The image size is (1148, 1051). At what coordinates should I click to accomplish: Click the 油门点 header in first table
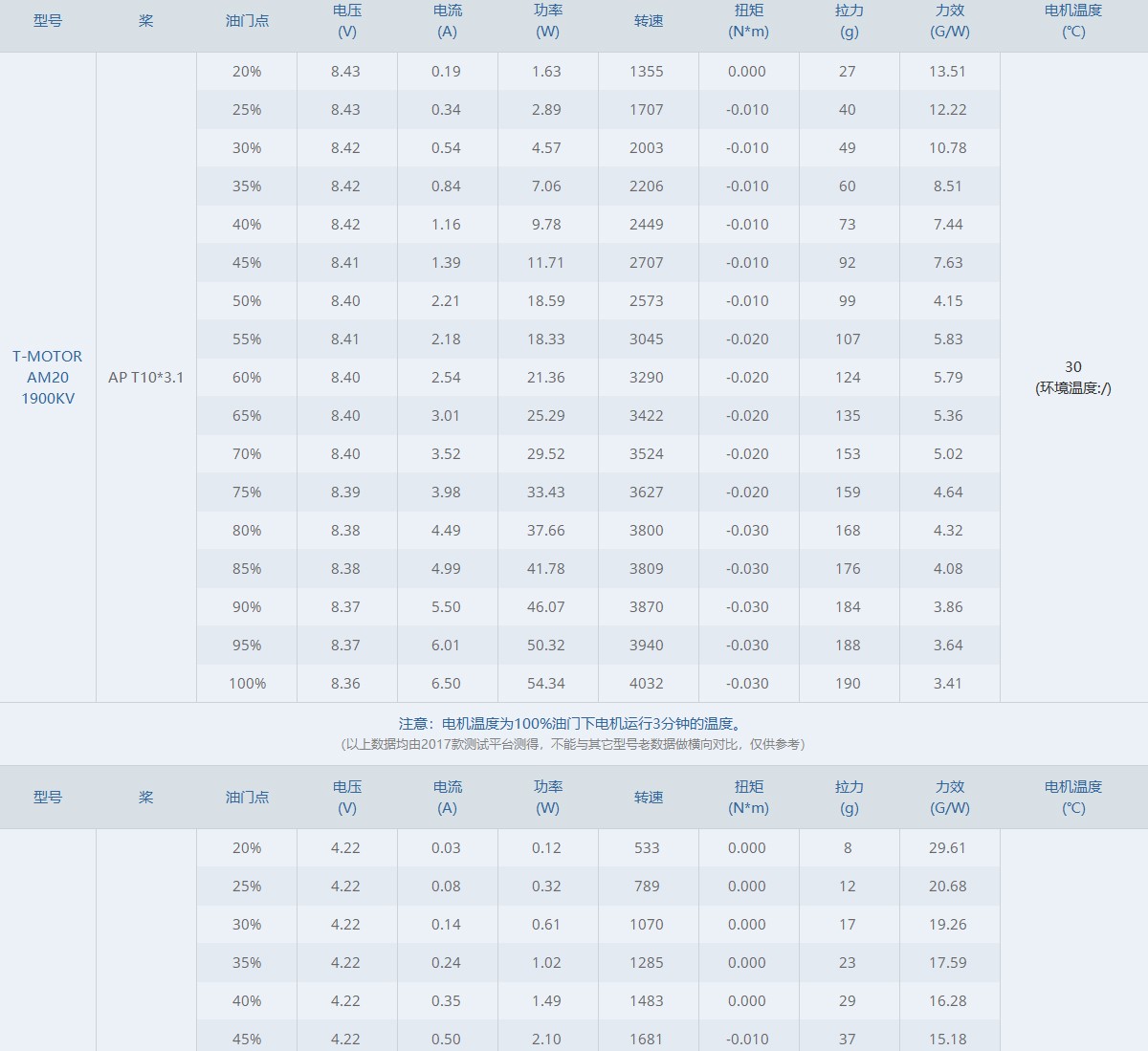click(x=247, y=21)
